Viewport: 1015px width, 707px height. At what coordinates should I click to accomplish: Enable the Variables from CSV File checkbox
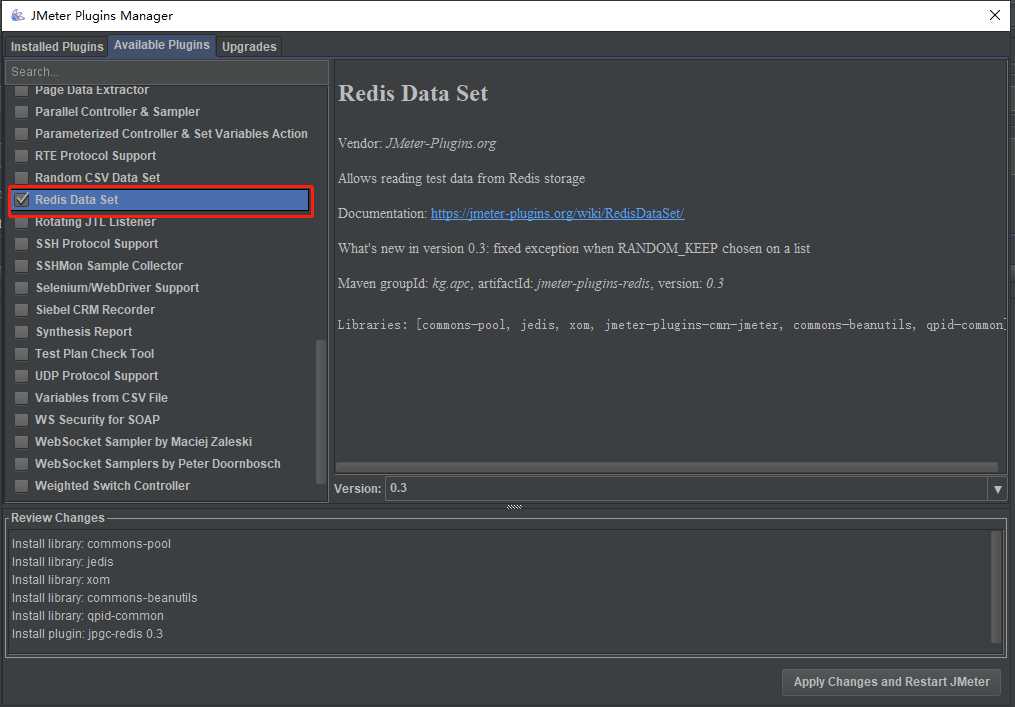(21, 398)
